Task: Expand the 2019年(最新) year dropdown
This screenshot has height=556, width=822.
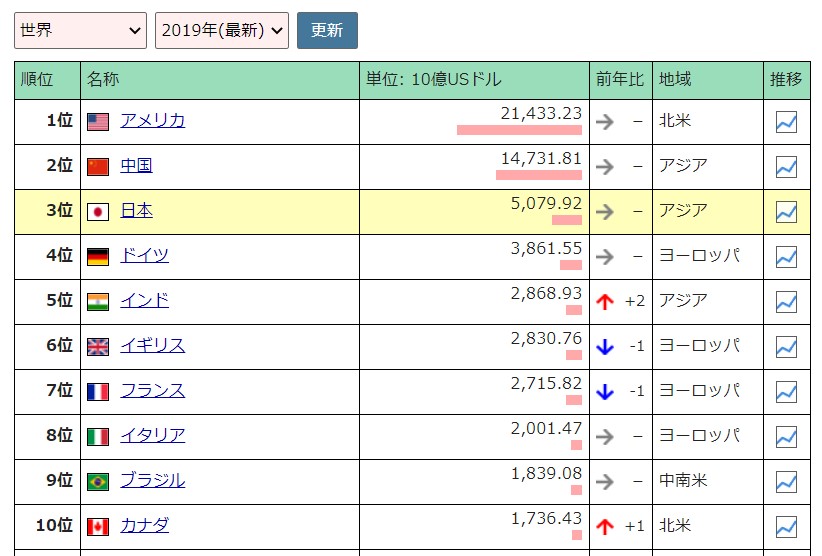Action: pyautogui.click(x=222, y=31)
